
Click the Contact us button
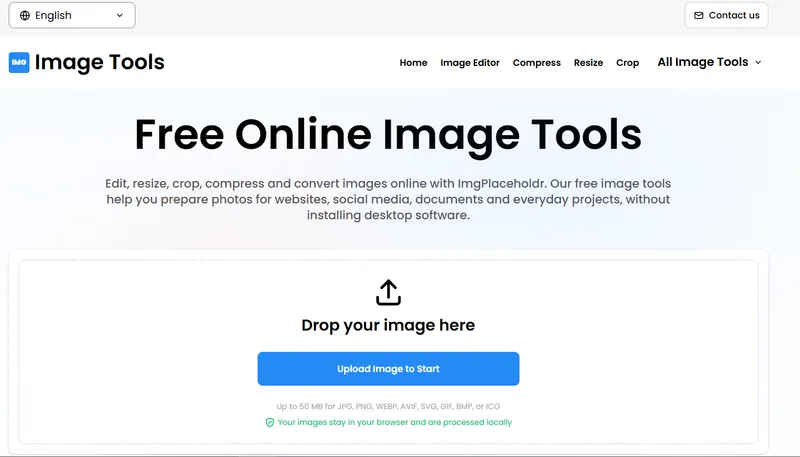tap(727, 15)
